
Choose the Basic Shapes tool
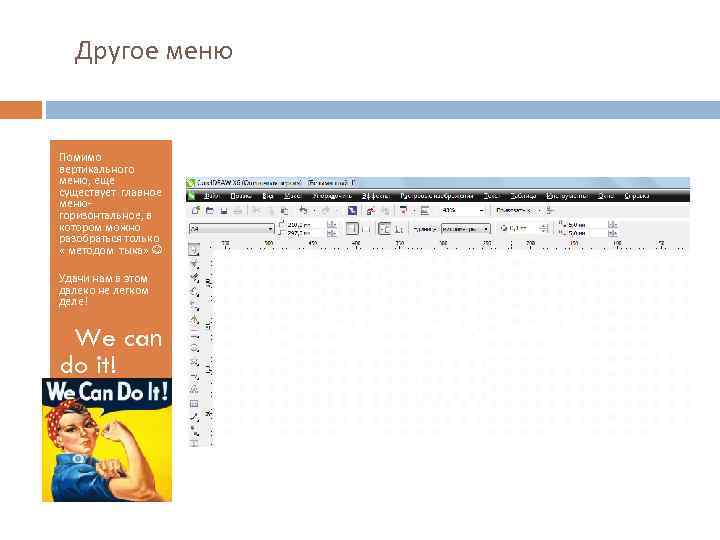coord(194,376)
